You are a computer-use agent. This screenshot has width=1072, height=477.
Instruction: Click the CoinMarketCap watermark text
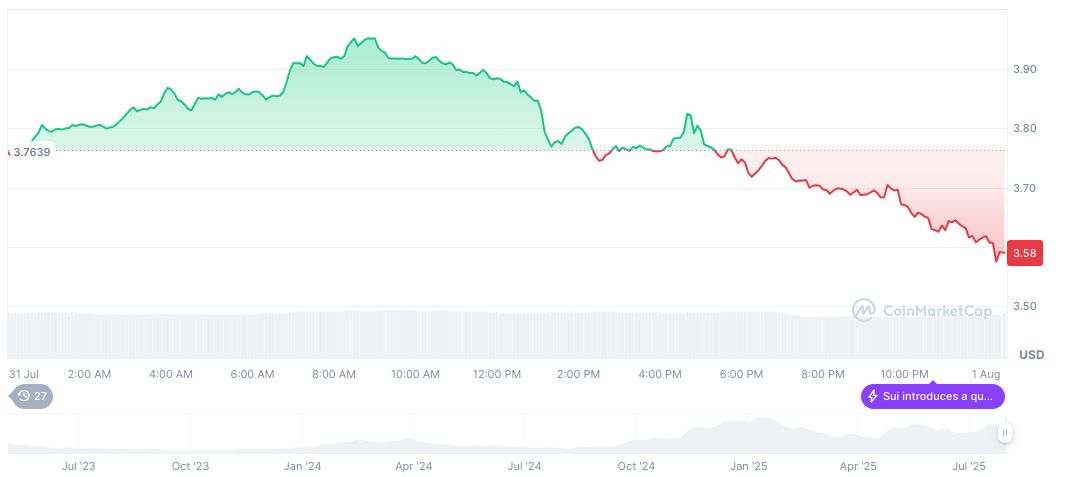[x=936, y=311]
